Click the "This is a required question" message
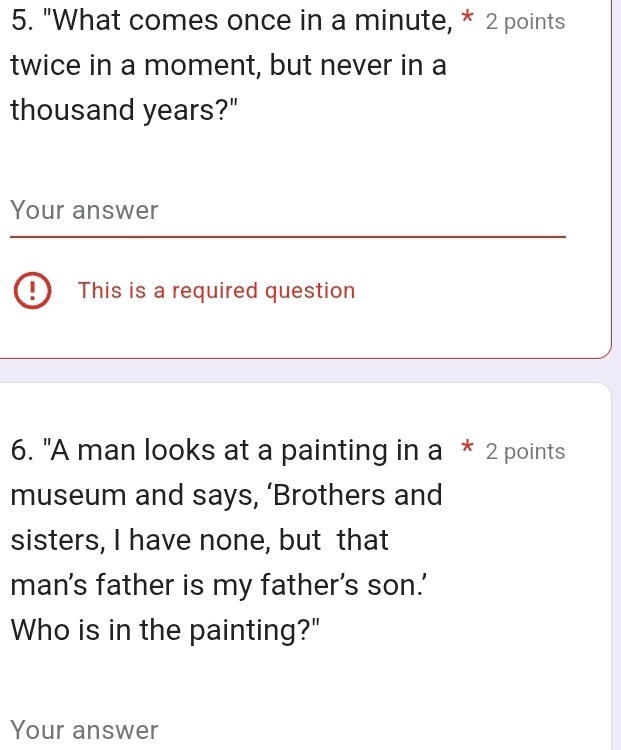This screenshot has height=750, width=621. point(216,291)
